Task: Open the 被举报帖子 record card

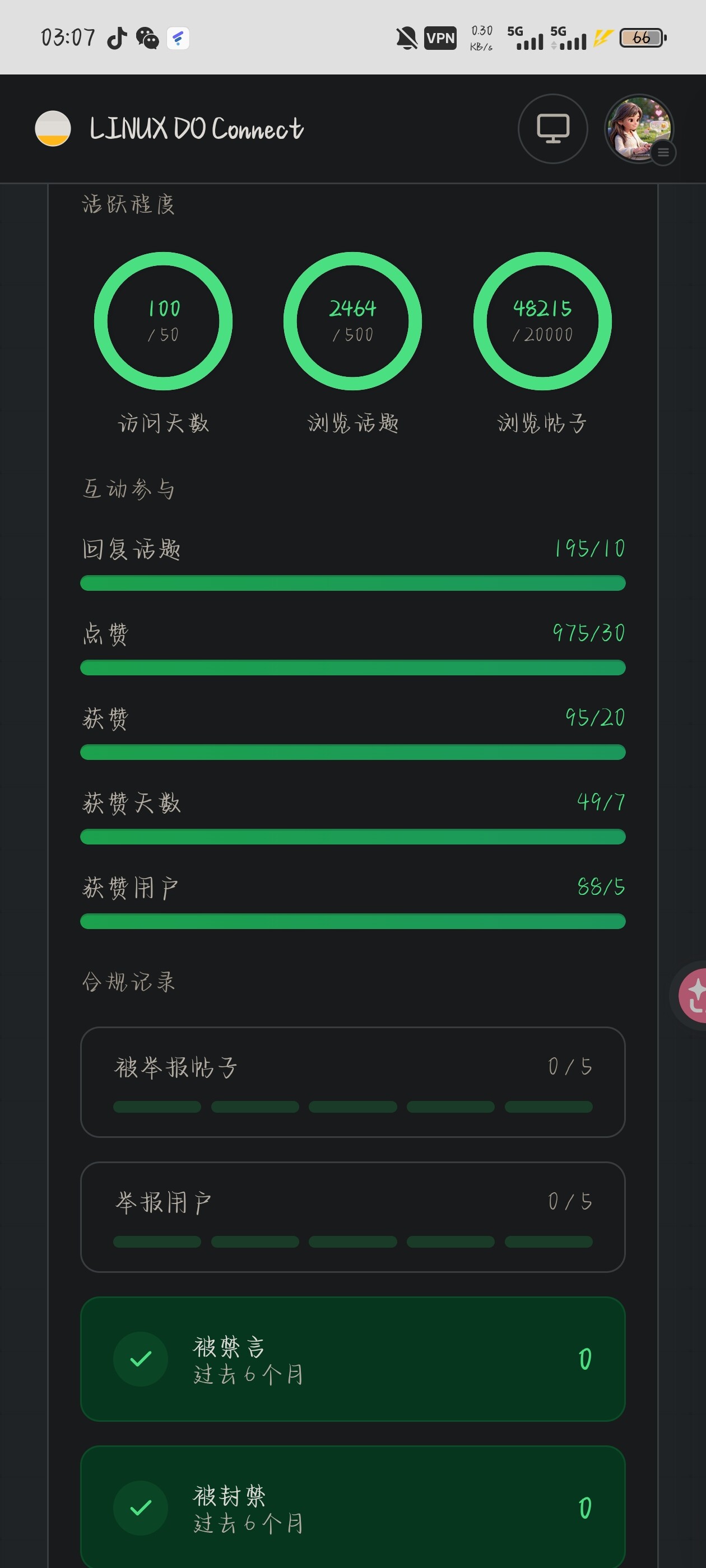Action: coord(352,1082)
